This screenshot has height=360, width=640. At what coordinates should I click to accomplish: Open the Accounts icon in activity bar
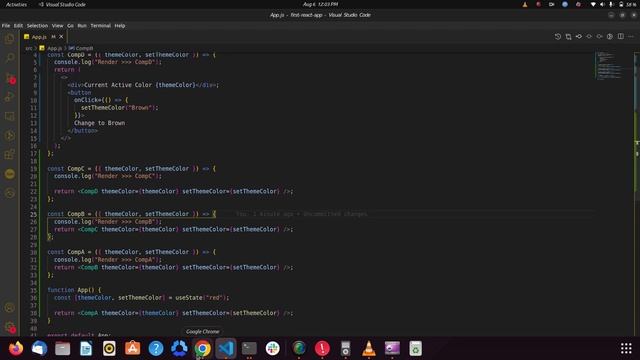[9, 308]
